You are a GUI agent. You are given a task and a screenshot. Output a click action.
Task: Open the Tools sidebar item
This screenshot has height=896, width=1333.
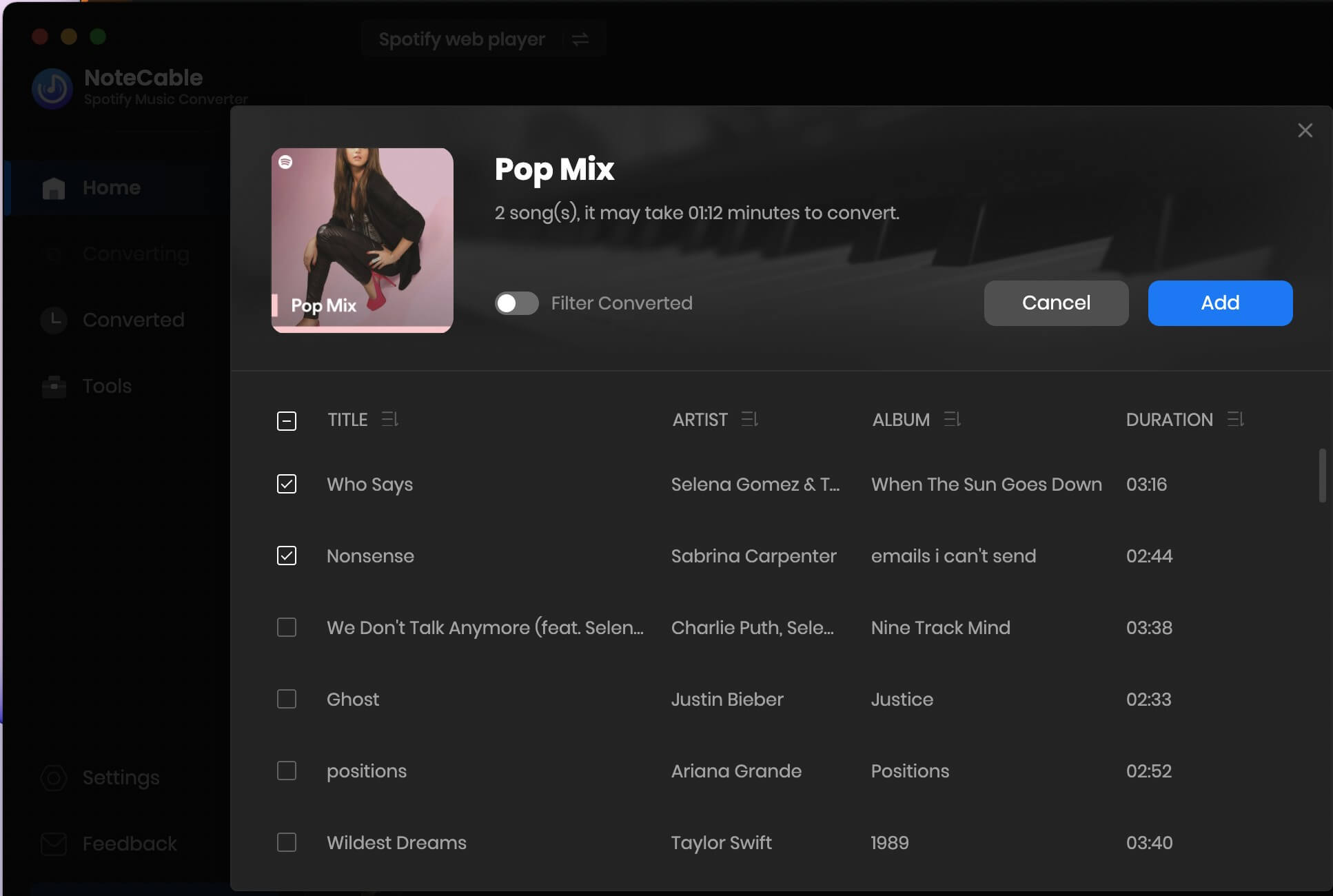117,386
